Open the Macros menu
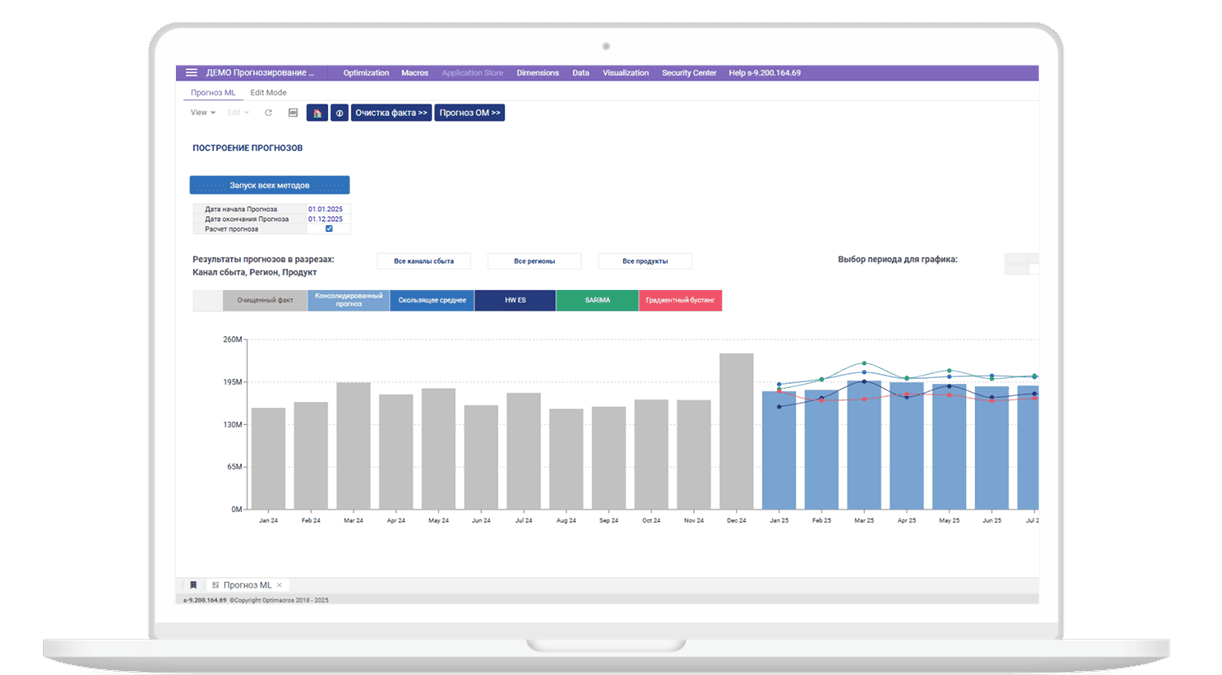The width and height of the screenshot is (1222, 675). click(x=415, y=73)
